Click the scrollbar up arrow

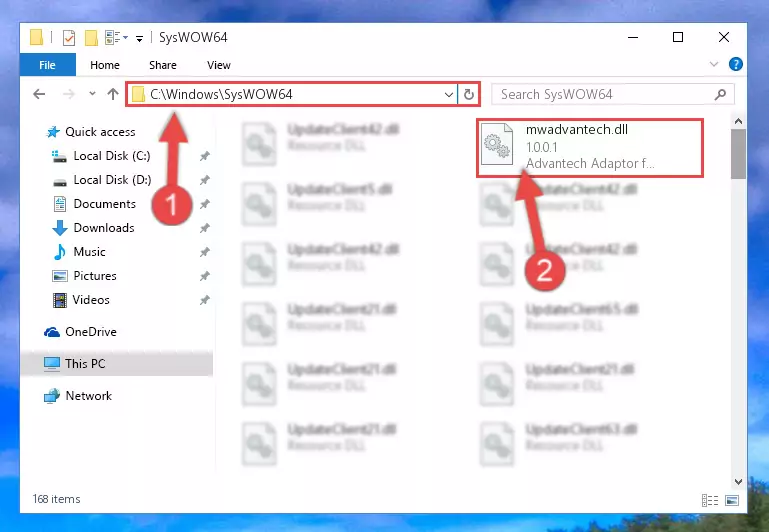click(x=738, y=121)
